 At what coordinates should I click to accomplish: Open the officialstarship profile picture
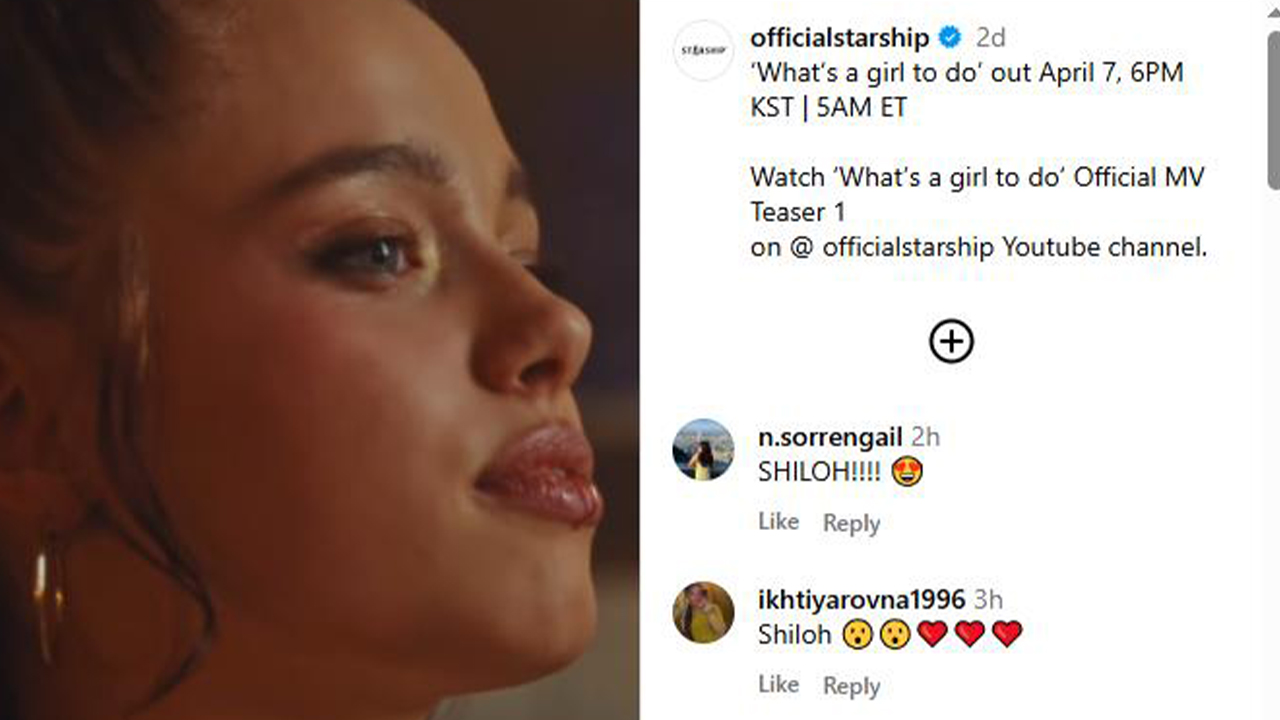point(703,50)
